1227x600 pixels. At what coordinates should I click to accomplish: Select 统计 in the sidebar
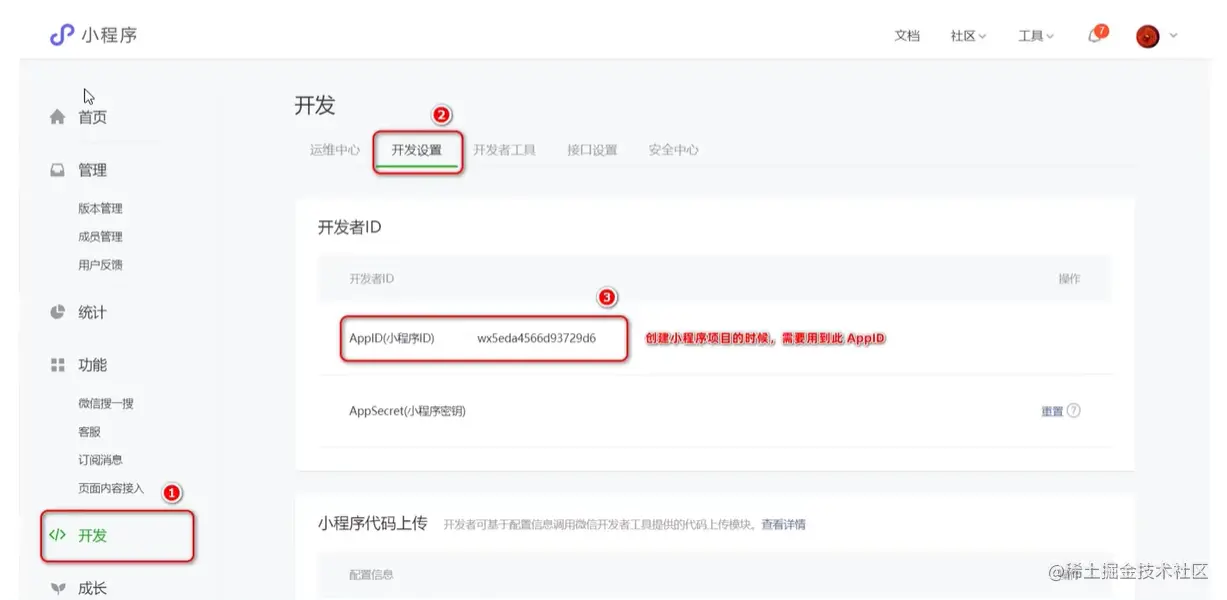point(93,312)
